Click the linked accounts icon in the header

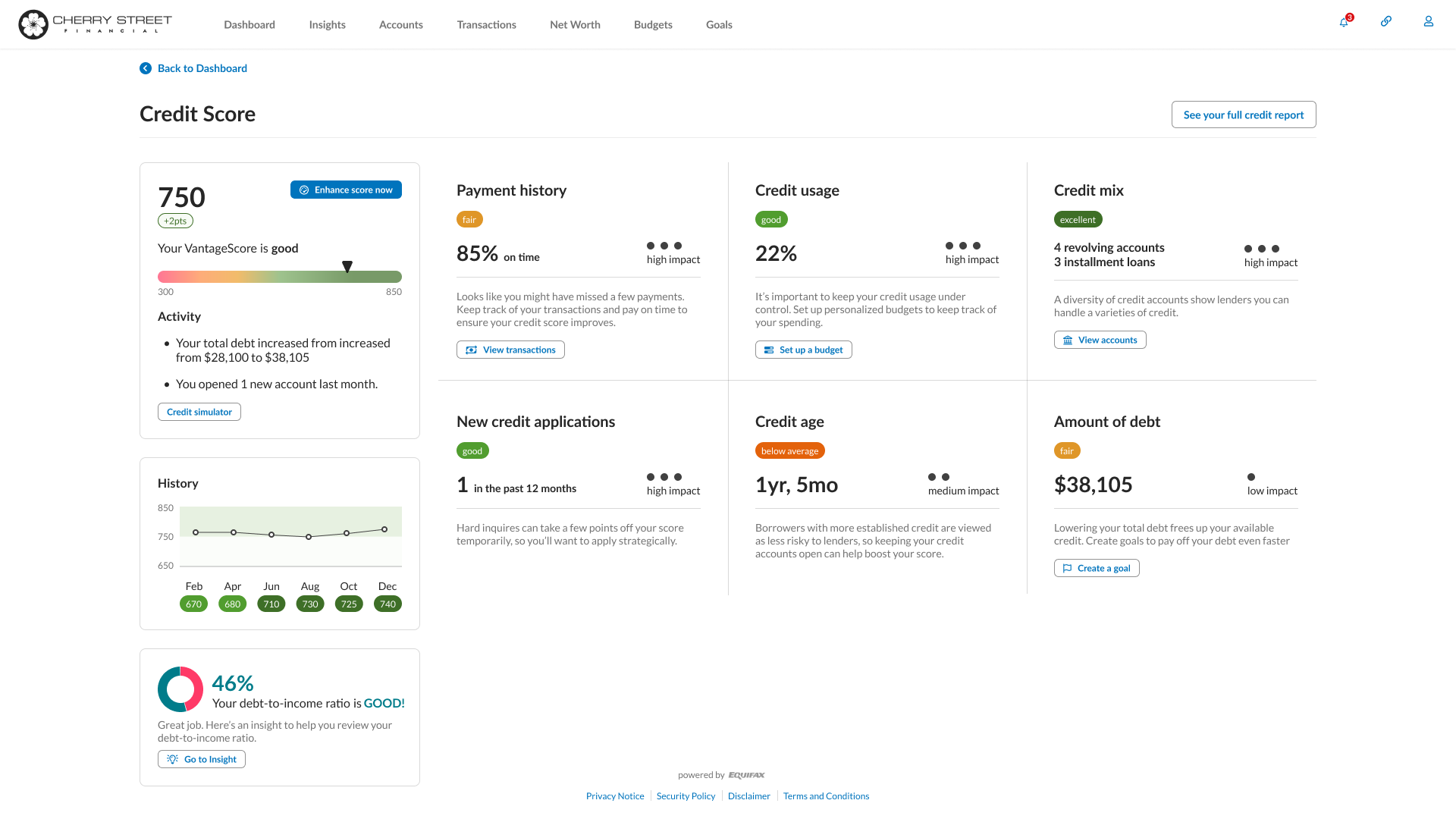[1386, 21]
